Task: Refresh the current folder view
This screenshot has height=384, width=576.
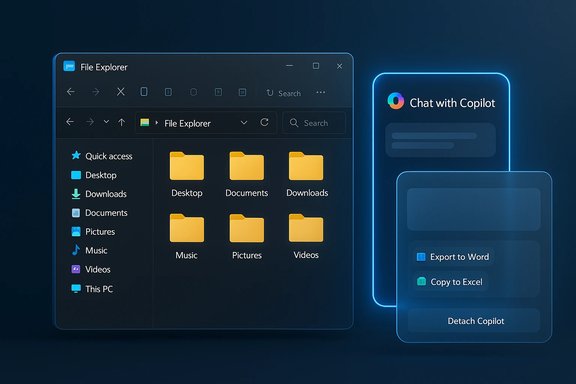Action: (264, 122)
